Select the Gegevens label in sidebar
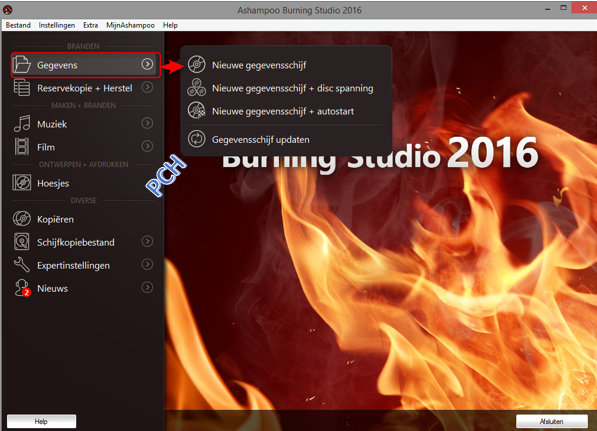597x431 pixels. tap(57, 65)
